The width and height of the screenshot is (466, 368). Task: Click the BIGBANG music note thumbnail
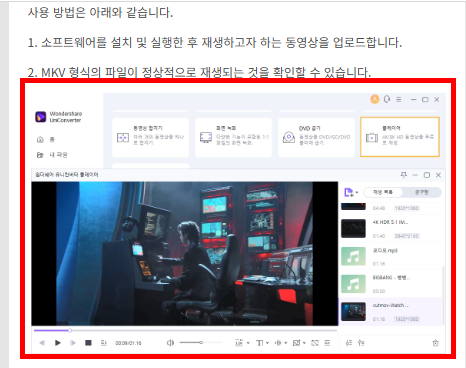click(x=353, y=284)
